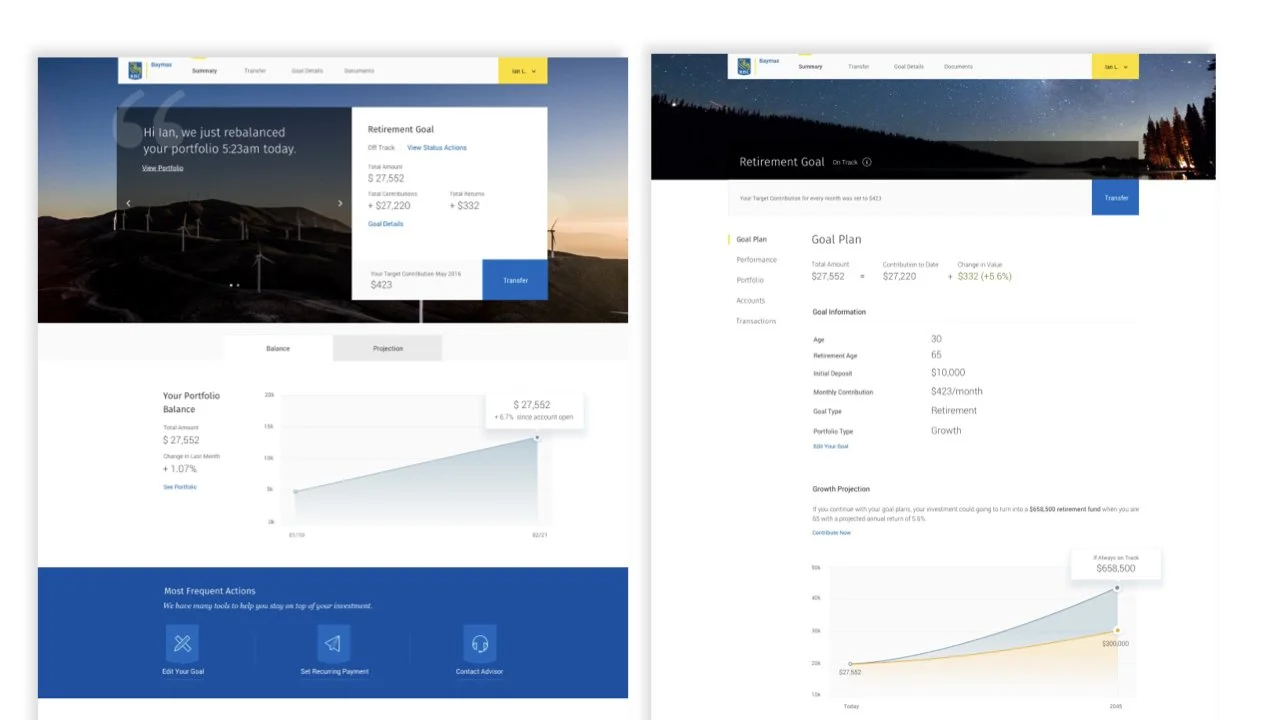Click the + $27,220 total contributions value

389,206
